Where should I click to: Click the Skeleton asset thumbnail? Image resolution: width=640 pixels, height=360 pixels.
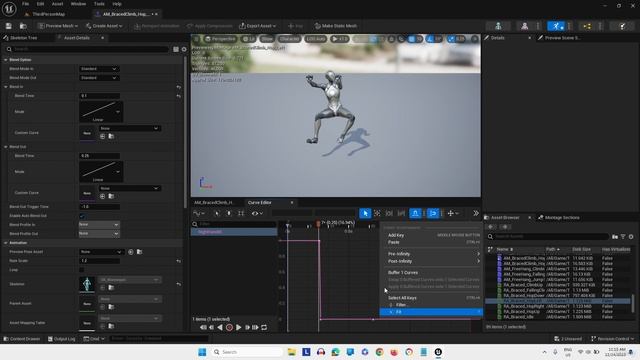pos(87,284)
